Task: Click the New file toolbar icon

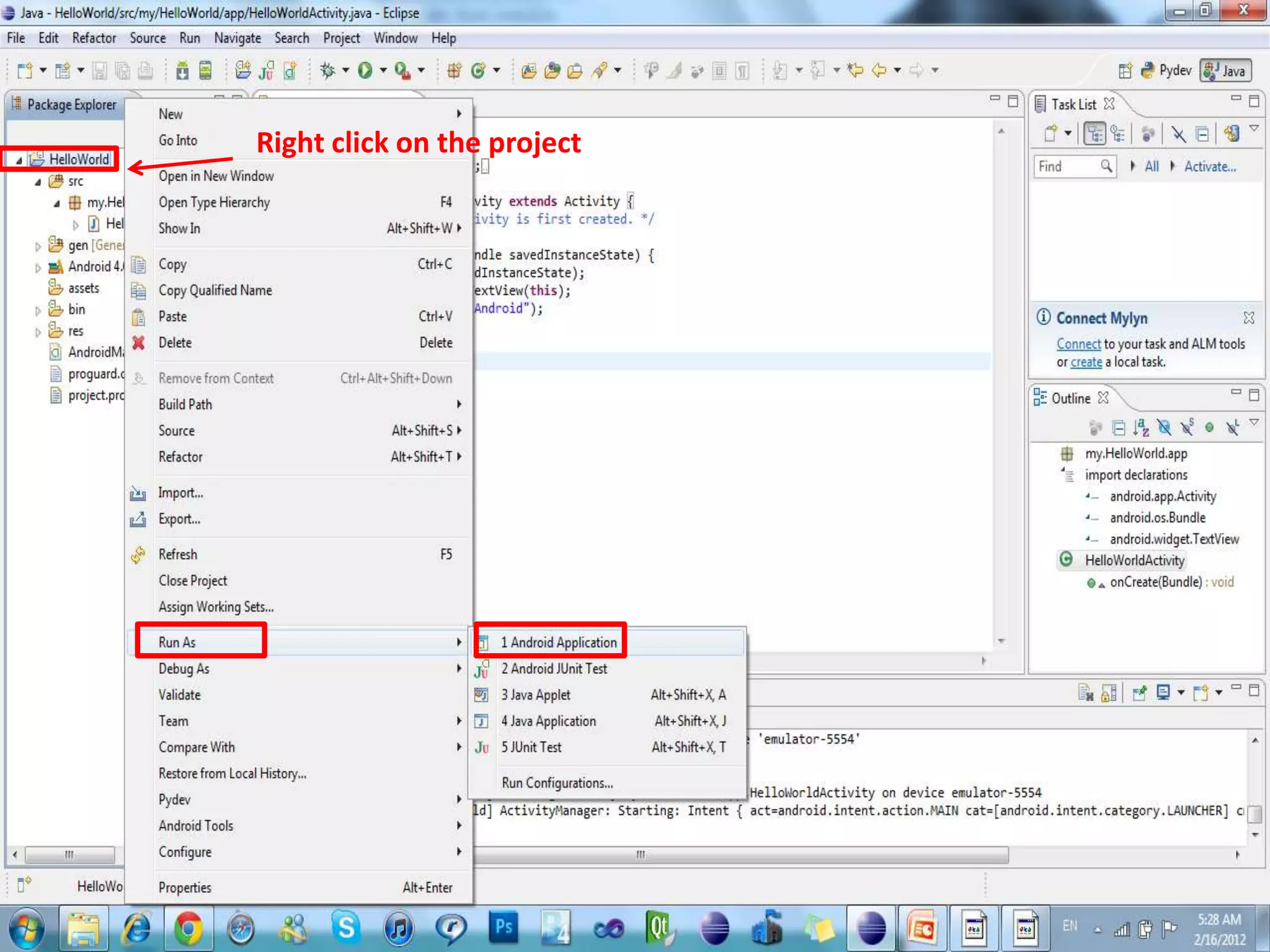Action: pyautogui.click(x=25, y=71)
